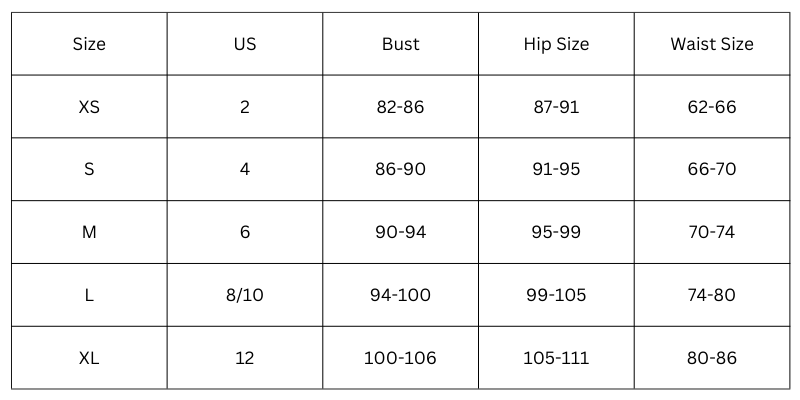Click bust measurement 82-86

tap(400, 107)
